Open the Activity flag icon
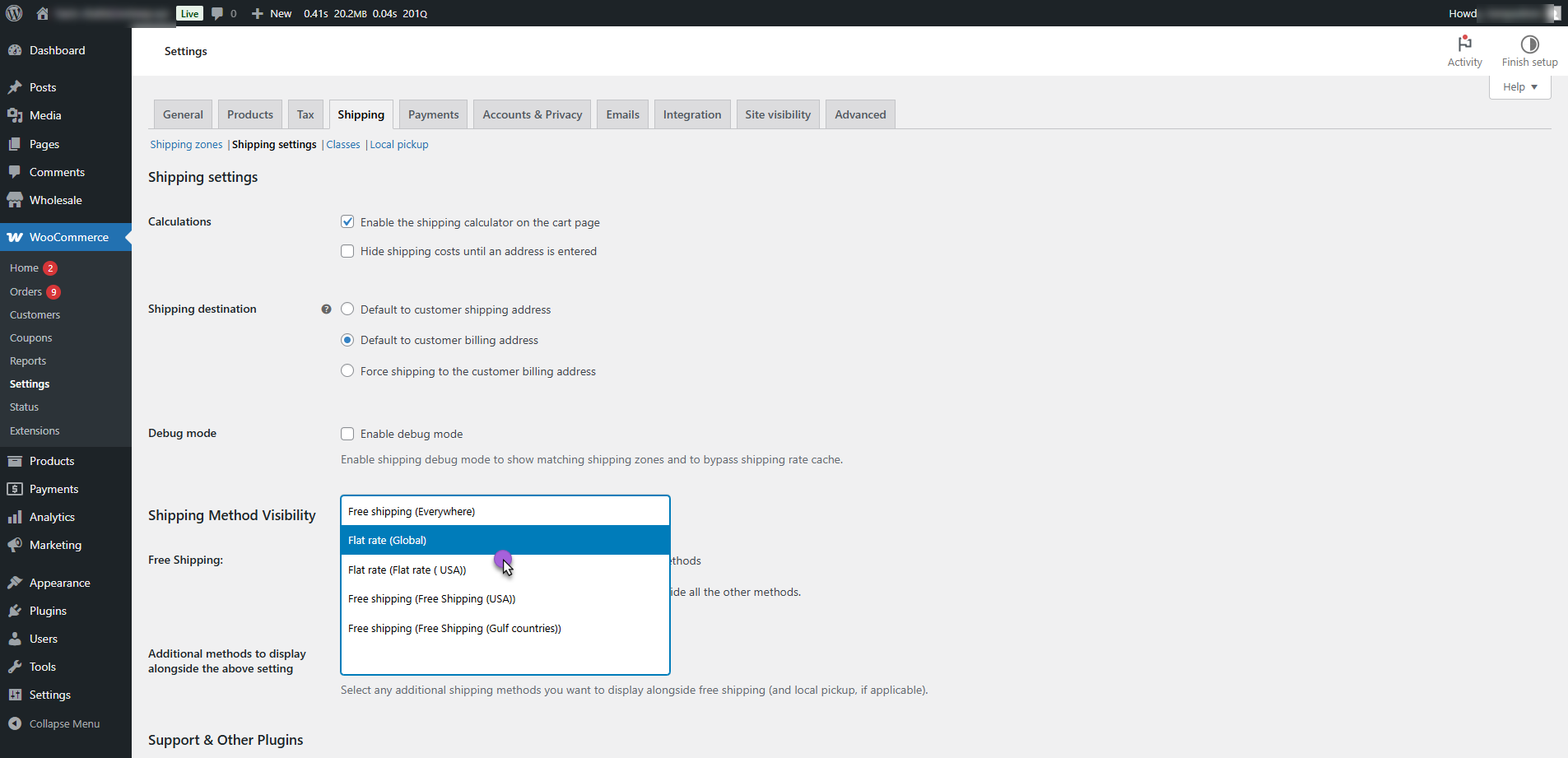Screen dimensions: 1568x758 tap(1464, 44)
